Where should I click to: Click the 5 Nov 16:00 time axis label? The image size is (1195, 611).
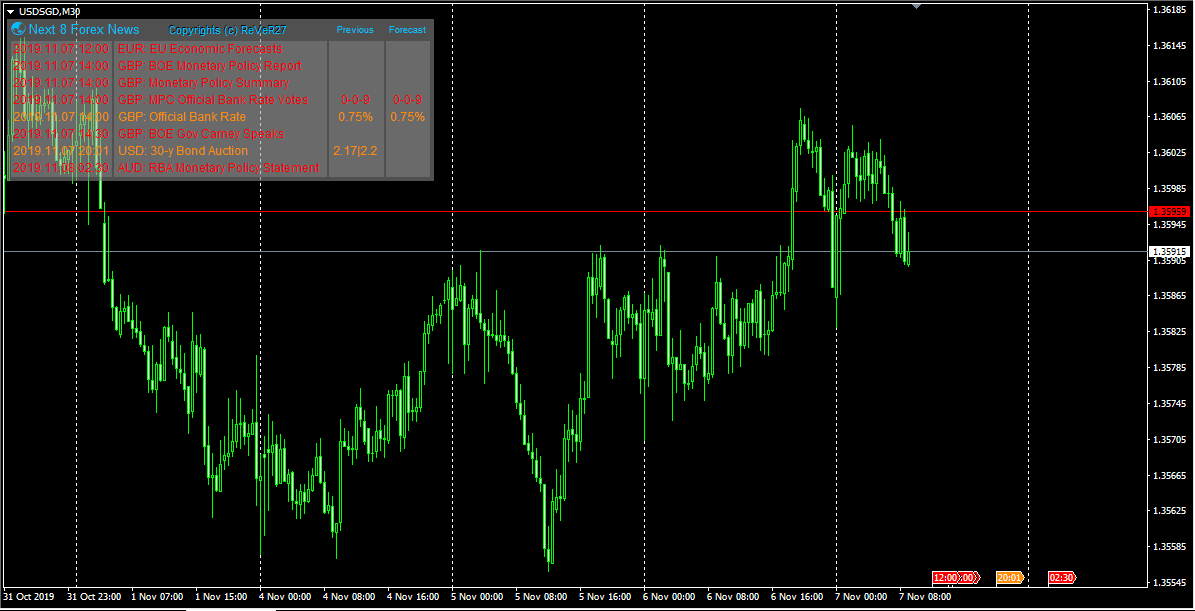point(605,597)
